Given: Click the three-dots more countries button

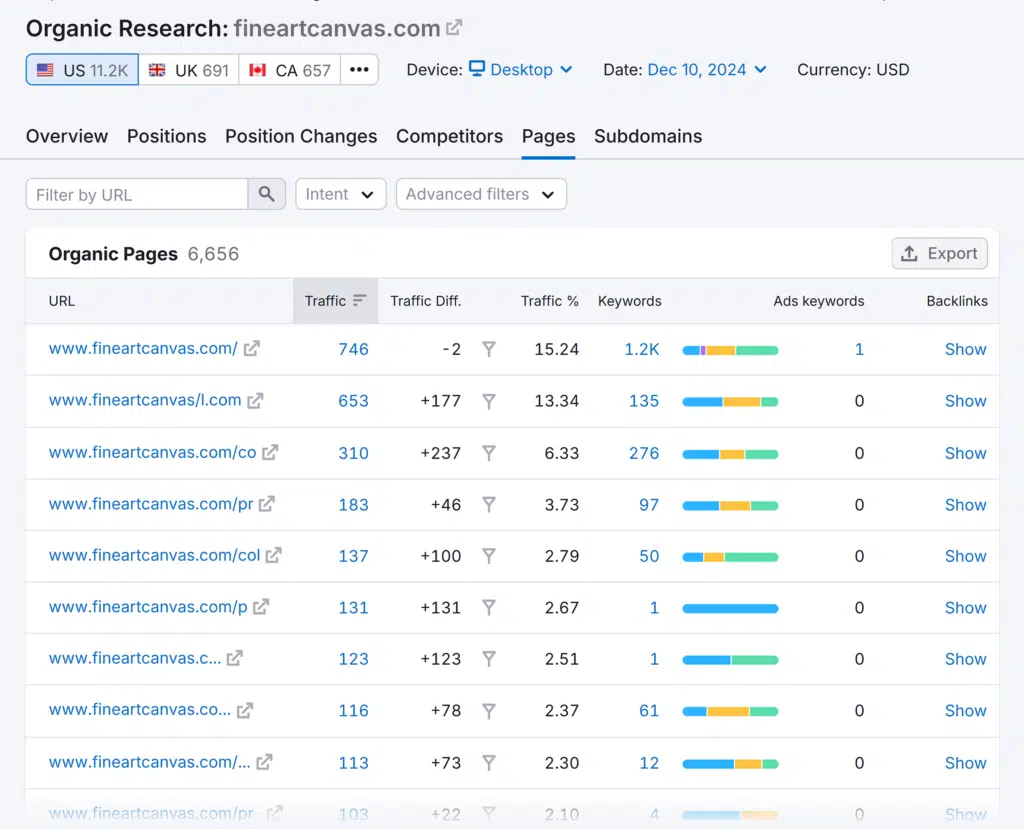Looking at the screenshot, I should click(x=359, y=70).
